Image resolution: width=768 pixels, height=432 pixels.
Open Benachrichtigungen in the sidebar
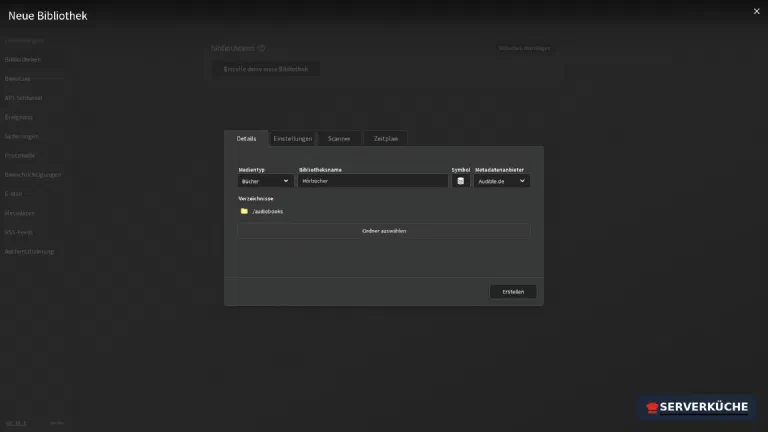pyautogui.click(x=33, y=174)
